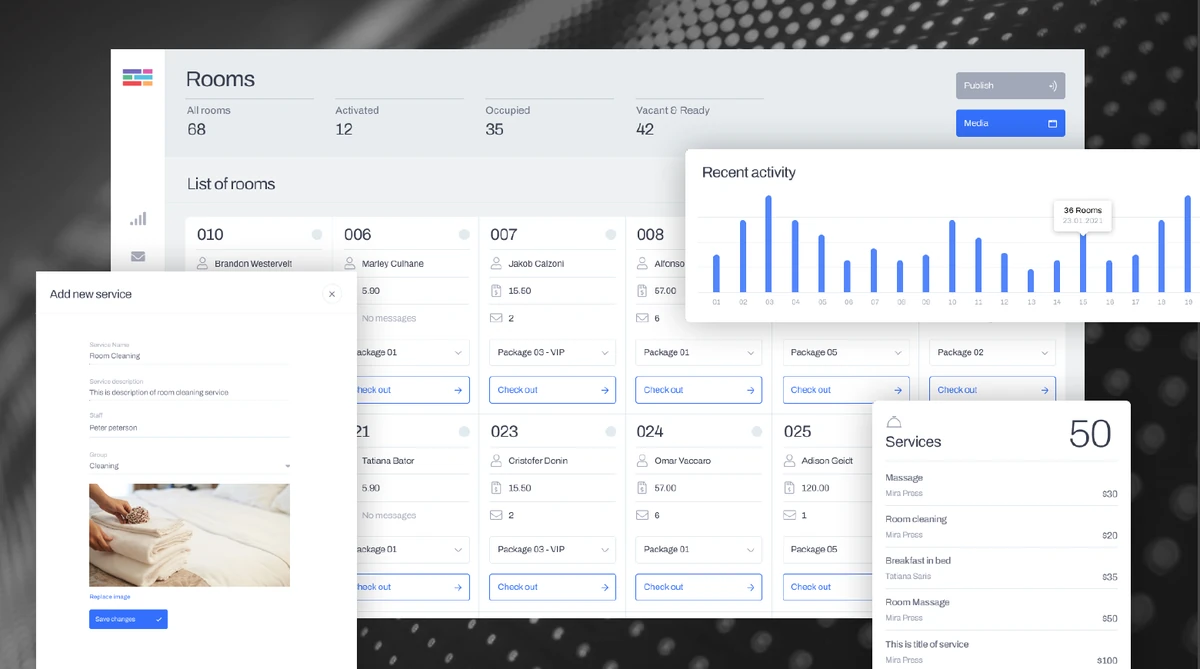Open the bar chart statistics sidebar icon
Image resolution: width=1200 pixels, height=669 pixels.
[x=138, y=219]
